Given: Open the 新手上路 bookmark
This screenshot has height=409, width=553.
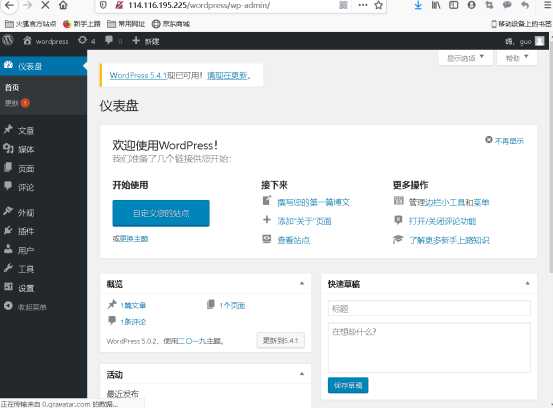Looking at the screenshot, I should (x=81, y=24).
